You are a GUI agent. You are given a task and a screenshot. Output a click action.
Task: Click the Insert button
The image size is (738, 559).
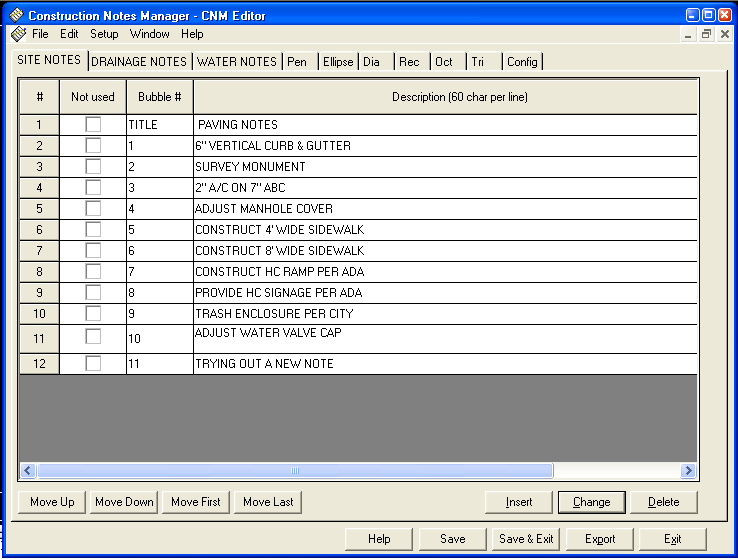[519, 502]
